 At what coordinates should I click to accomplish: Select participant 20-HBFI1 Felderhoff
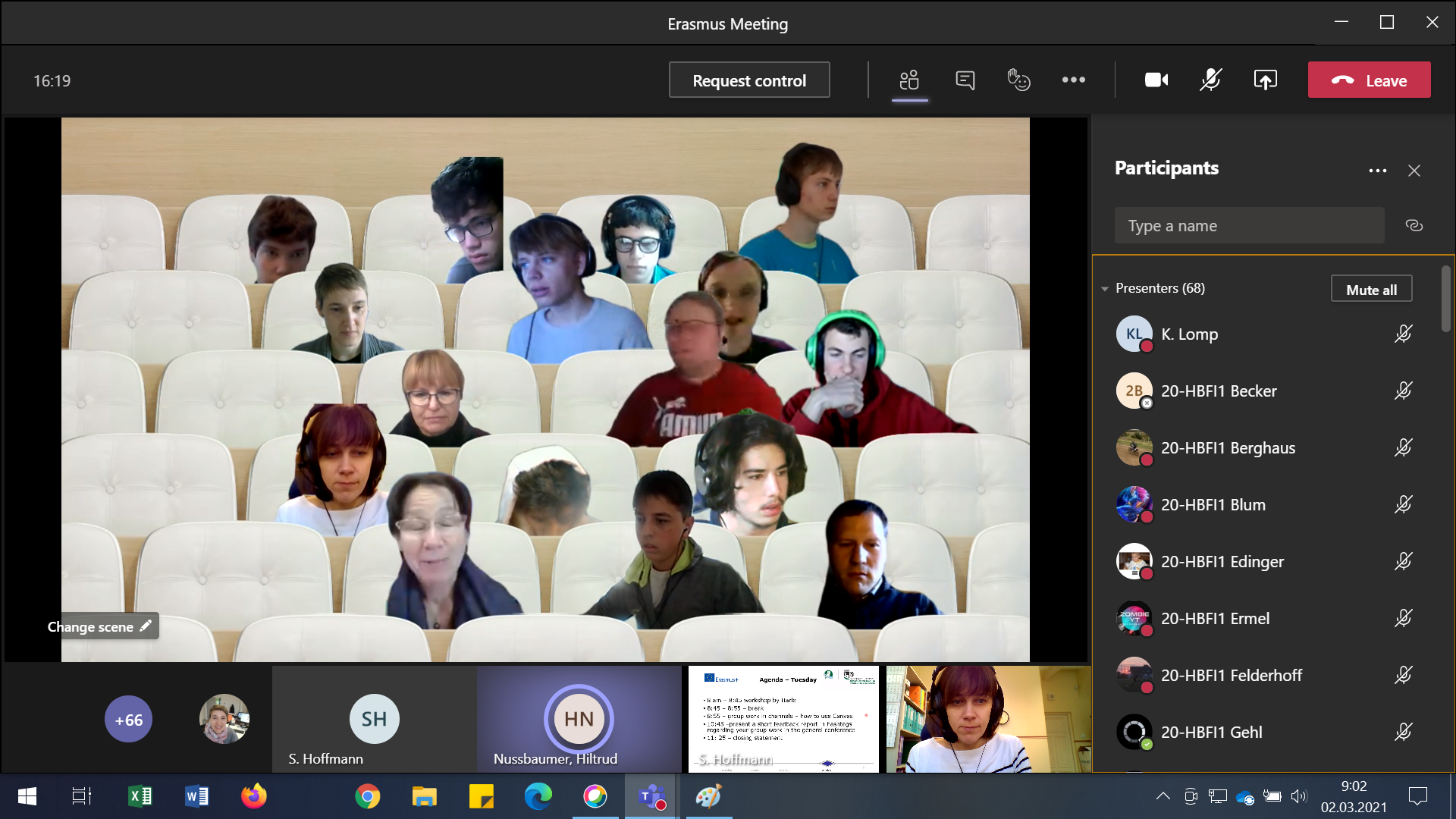point(1266,675)
